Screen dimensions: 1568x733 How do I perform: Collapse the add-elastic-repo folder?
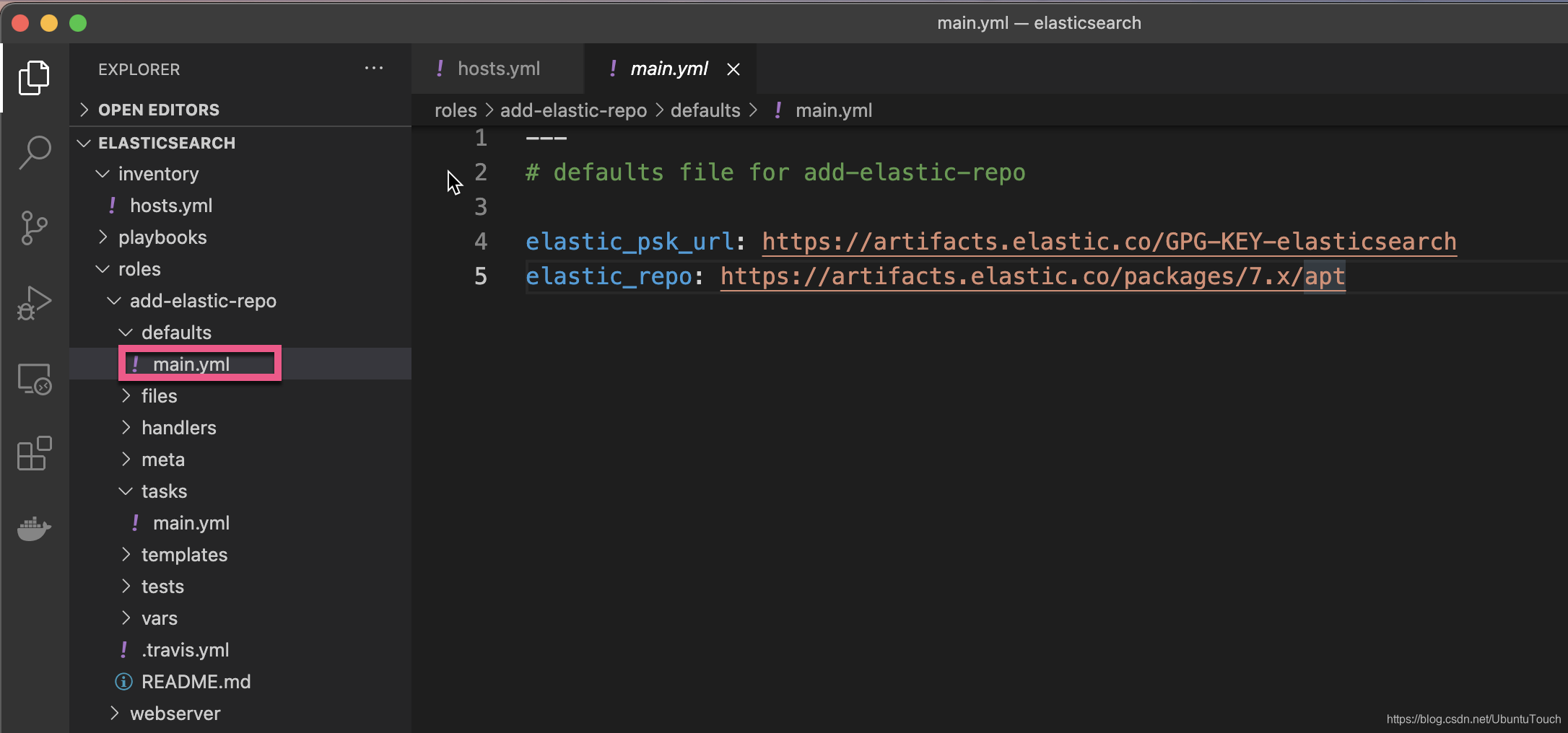tap(240, 301)
